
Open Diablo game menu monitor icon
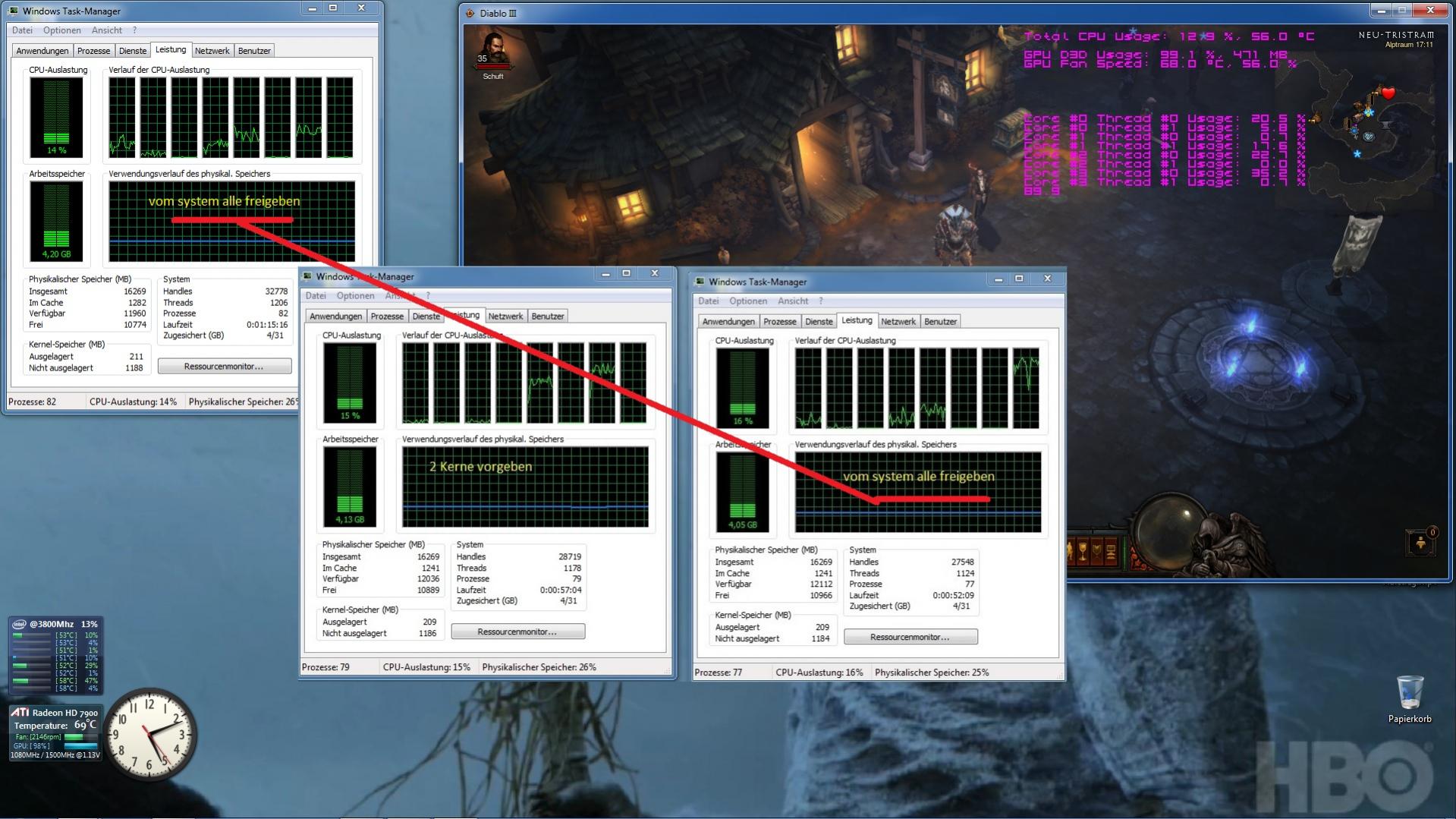tap(1111, 550)
